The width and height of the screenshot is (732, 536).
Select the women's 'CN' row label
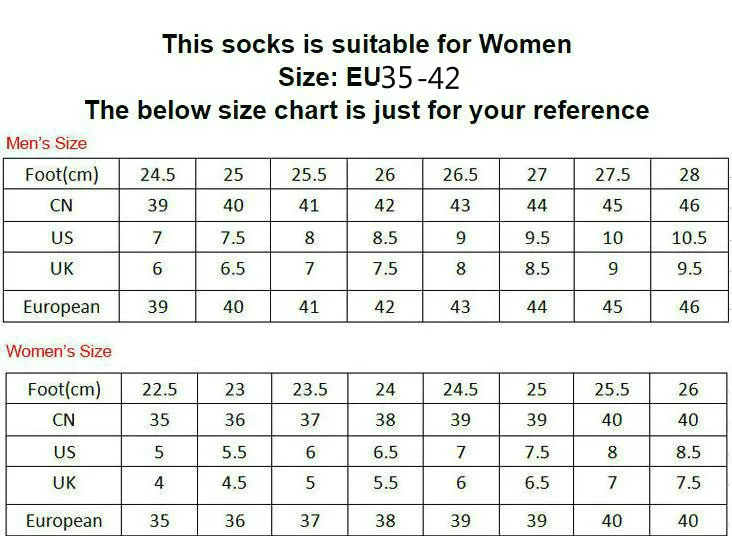point(64,420)
